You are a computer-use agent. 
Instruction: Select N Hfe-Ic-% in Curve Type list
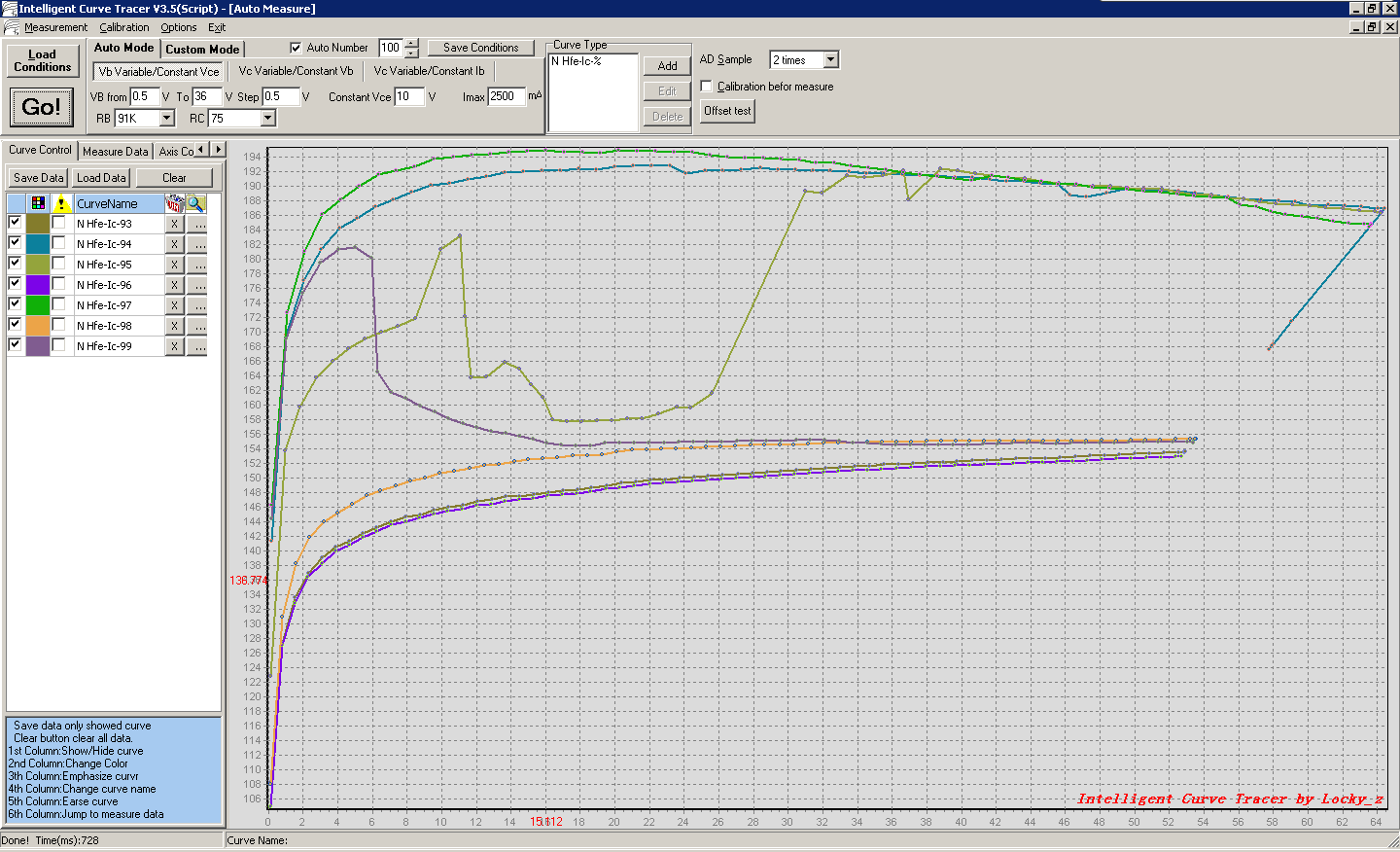pyautogui.click(x=577, y=61)
